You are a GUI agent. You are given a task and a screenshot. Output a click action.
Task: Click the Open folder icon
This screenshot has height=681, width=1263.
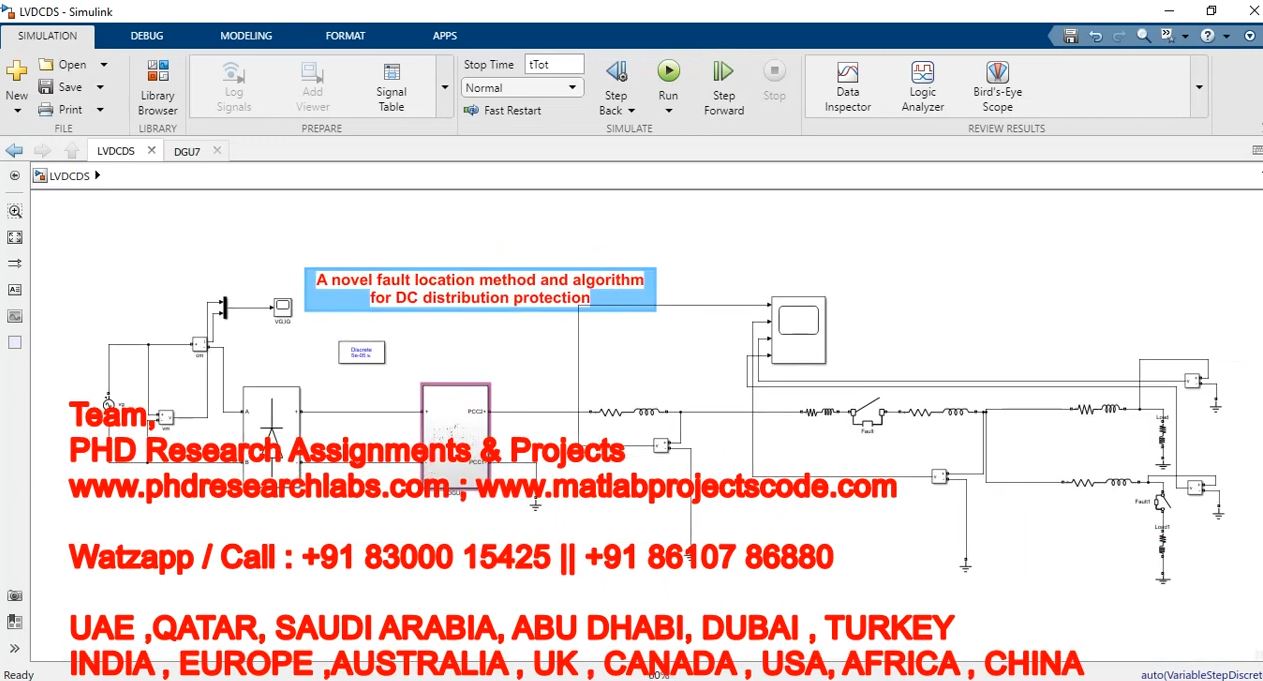pos(46,64)
